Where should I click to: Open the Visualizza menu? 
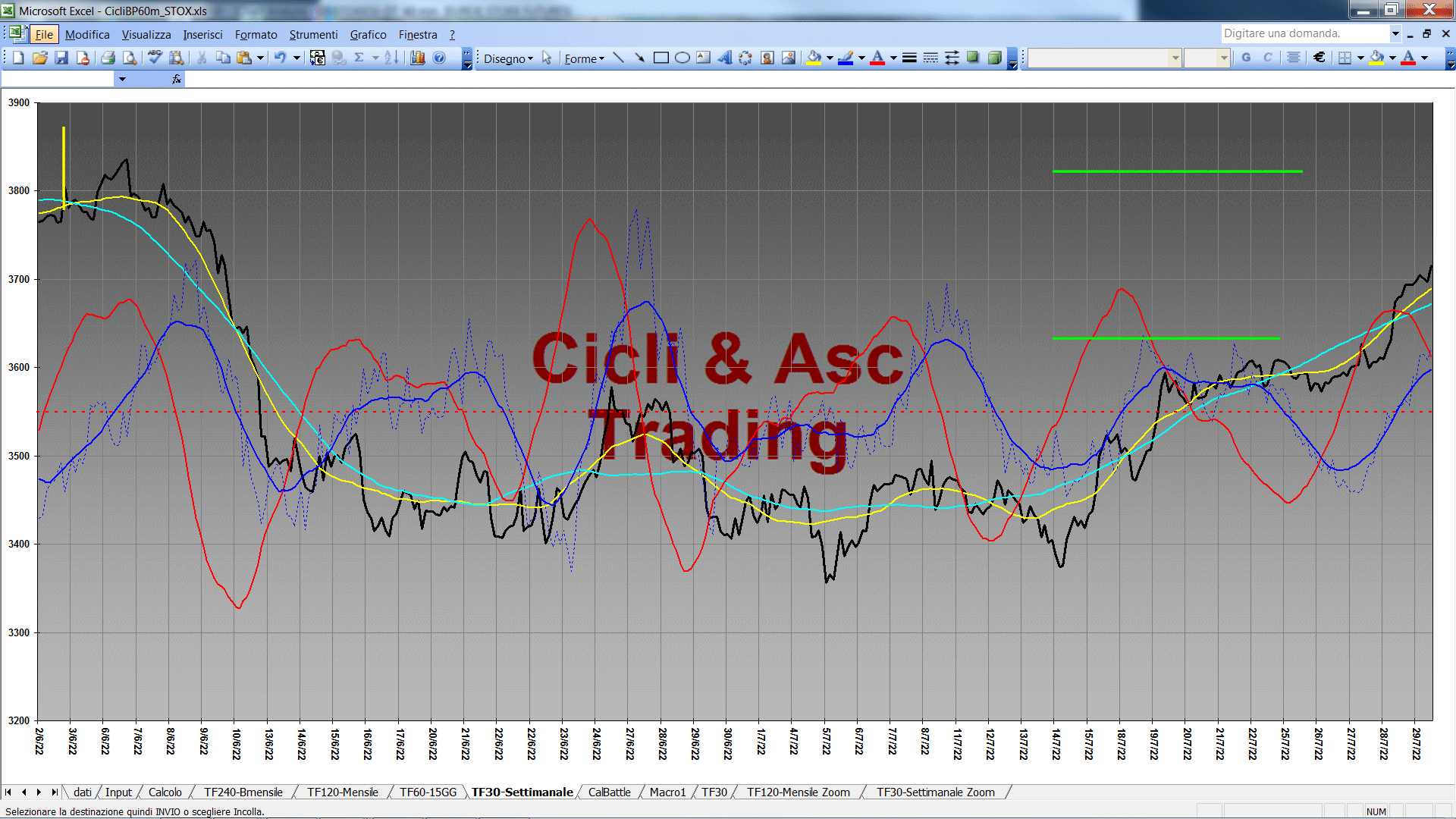[146, 34]
